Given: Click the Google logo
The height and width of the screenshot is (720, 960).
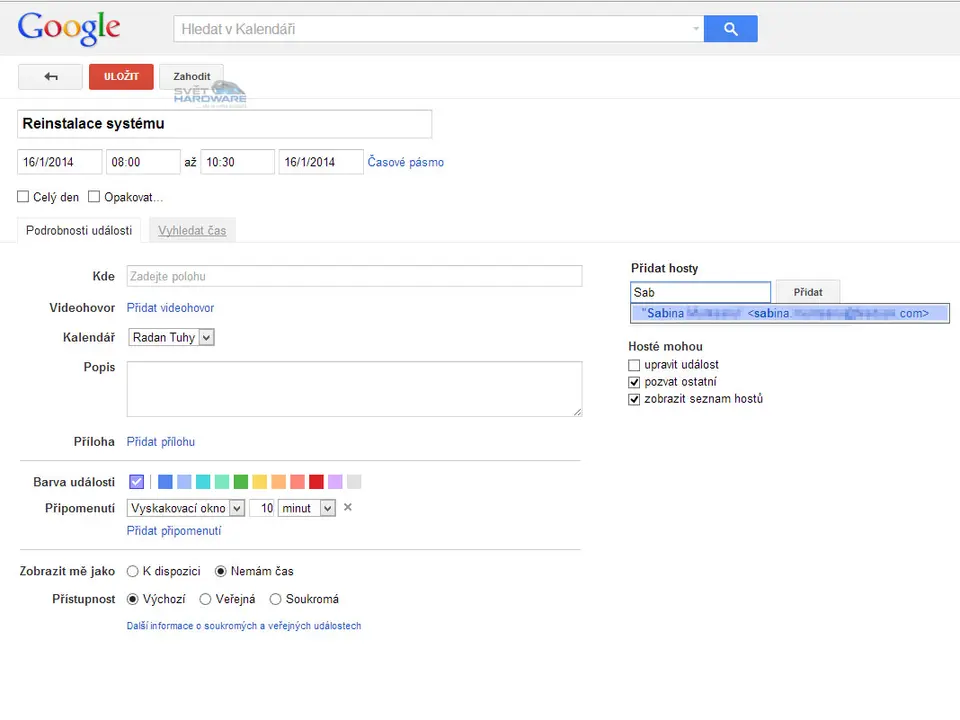Looking at the screenshot, I should 69,29.
